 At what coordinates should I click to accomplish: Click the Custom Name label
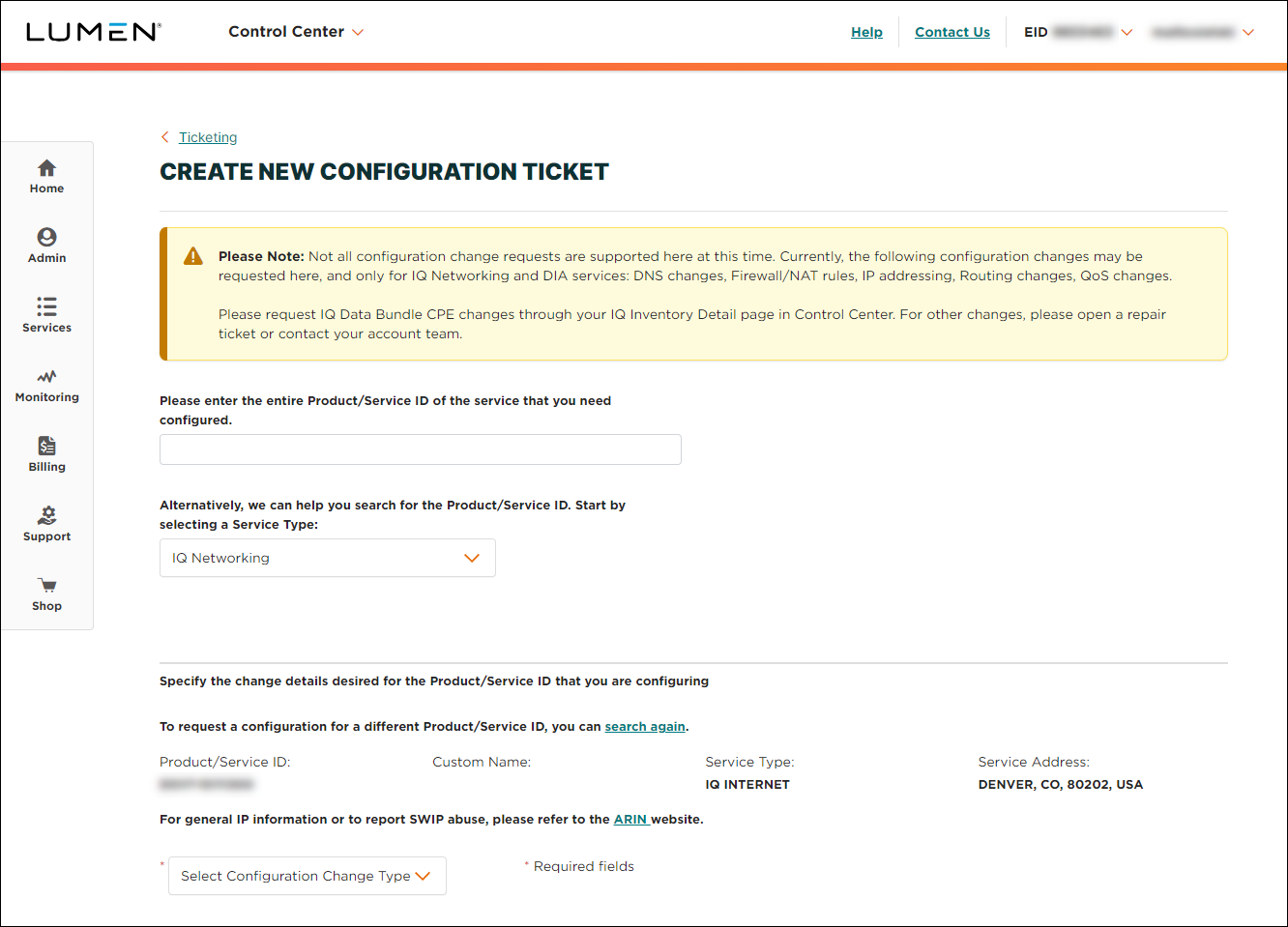tap(482, 762)
